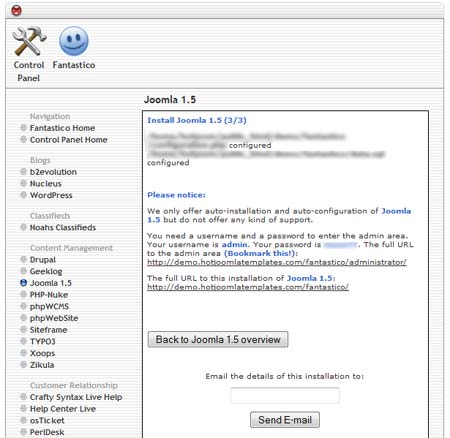Open Control Panel Home link
Viewport: 450px width, 438px height.
(69, 140)
